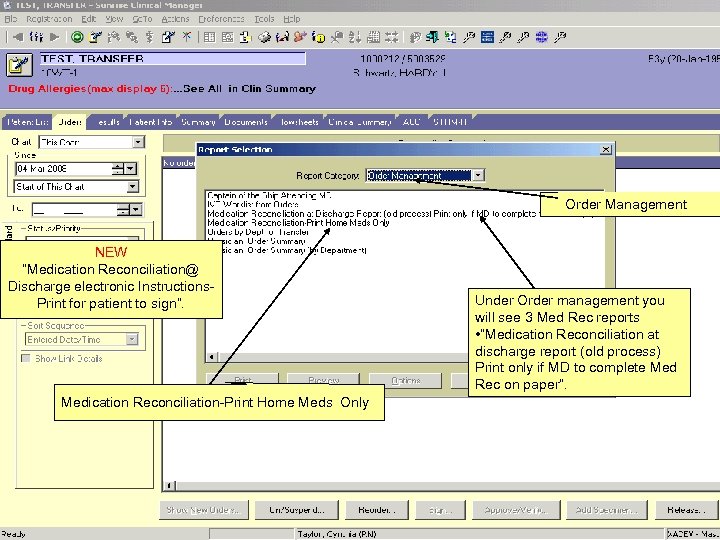Switch to the Clinical Summary tab
The width and height of the screenshot is (720, 540).
(x=360, y=122)
